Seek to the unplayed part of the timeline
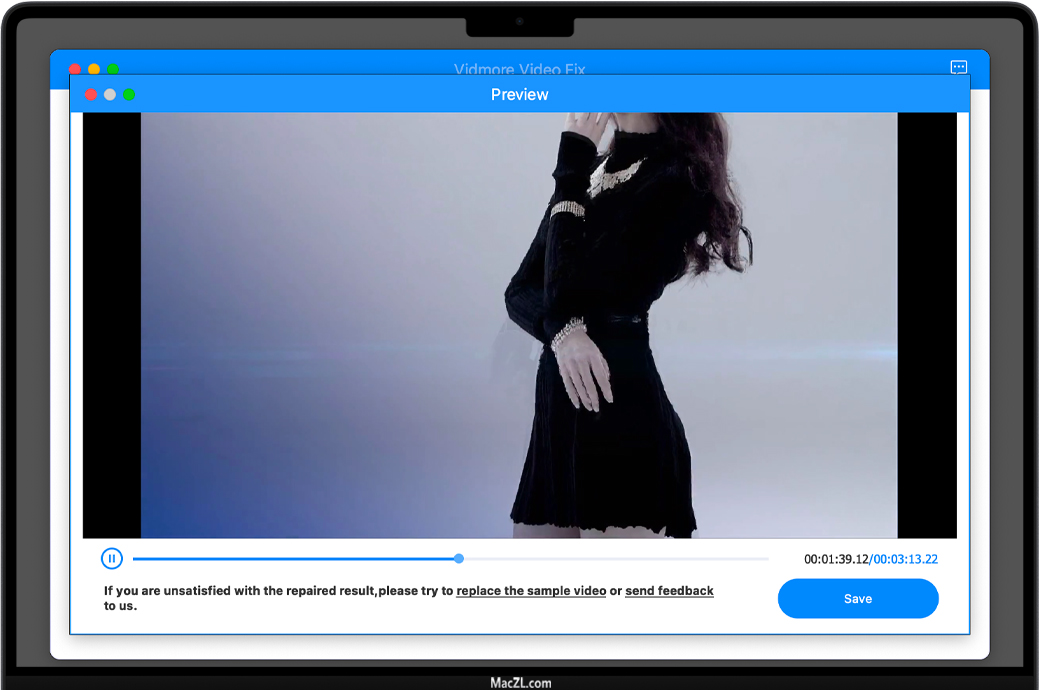Viewport: 1040px width, 690px height. point(620,559)
